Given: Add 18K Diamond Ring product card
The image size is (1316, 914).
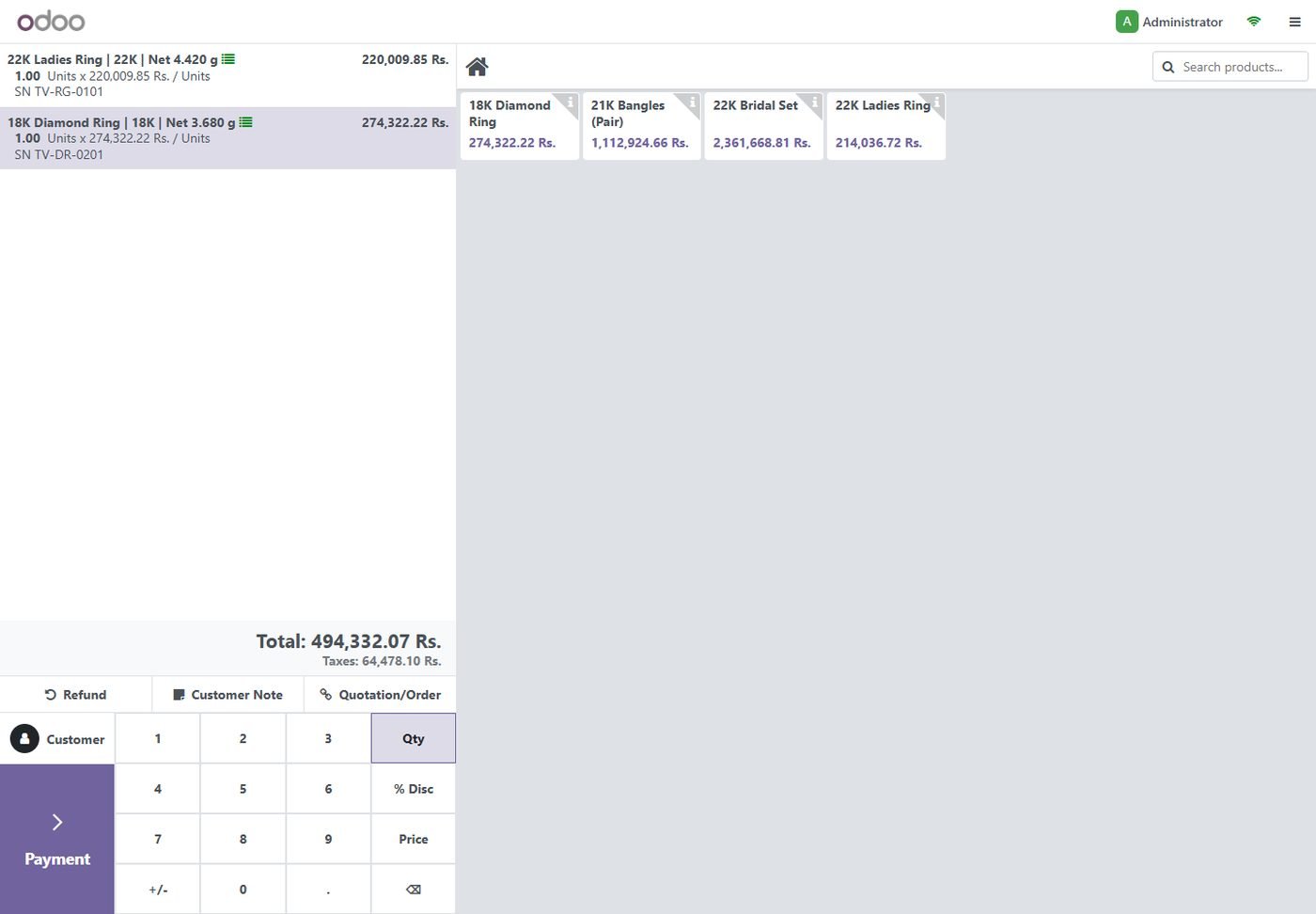Looking at the screenshot, I should (519, 126).
